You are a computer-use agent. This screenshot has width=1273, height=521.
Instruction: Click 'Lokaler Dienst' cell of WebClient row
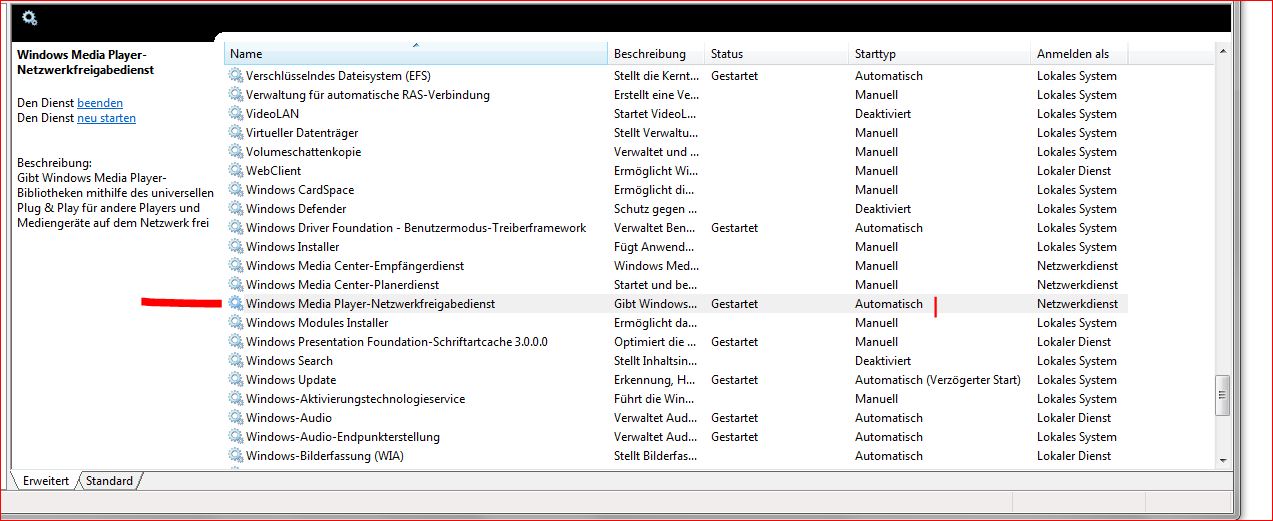point(1074,171)
